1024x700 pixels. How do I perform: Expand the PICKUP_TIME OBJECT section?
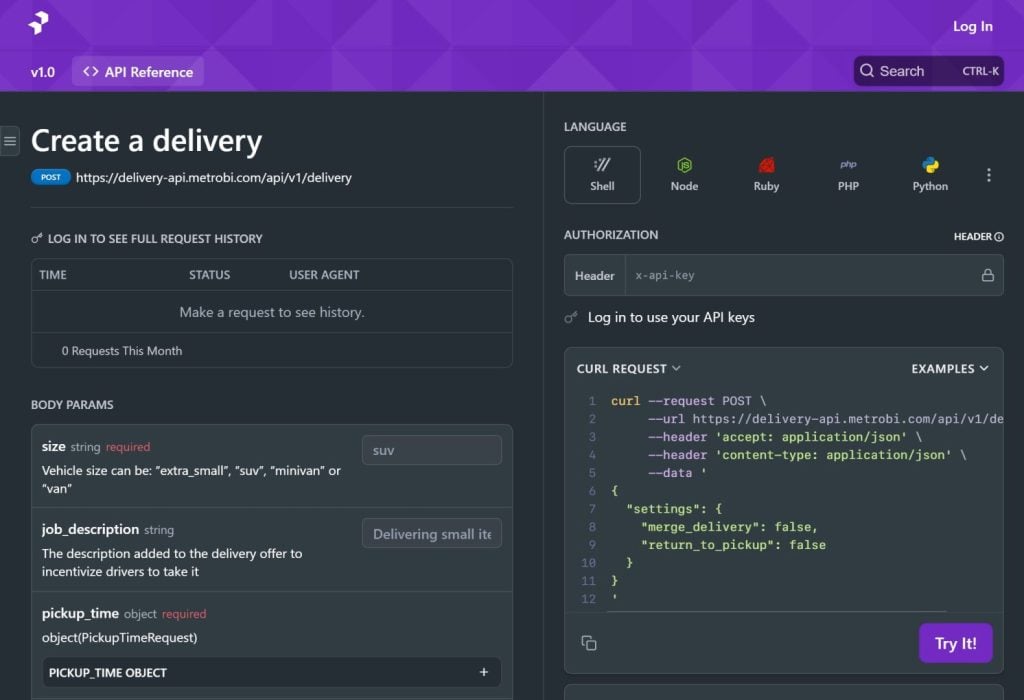pos(483,672)
